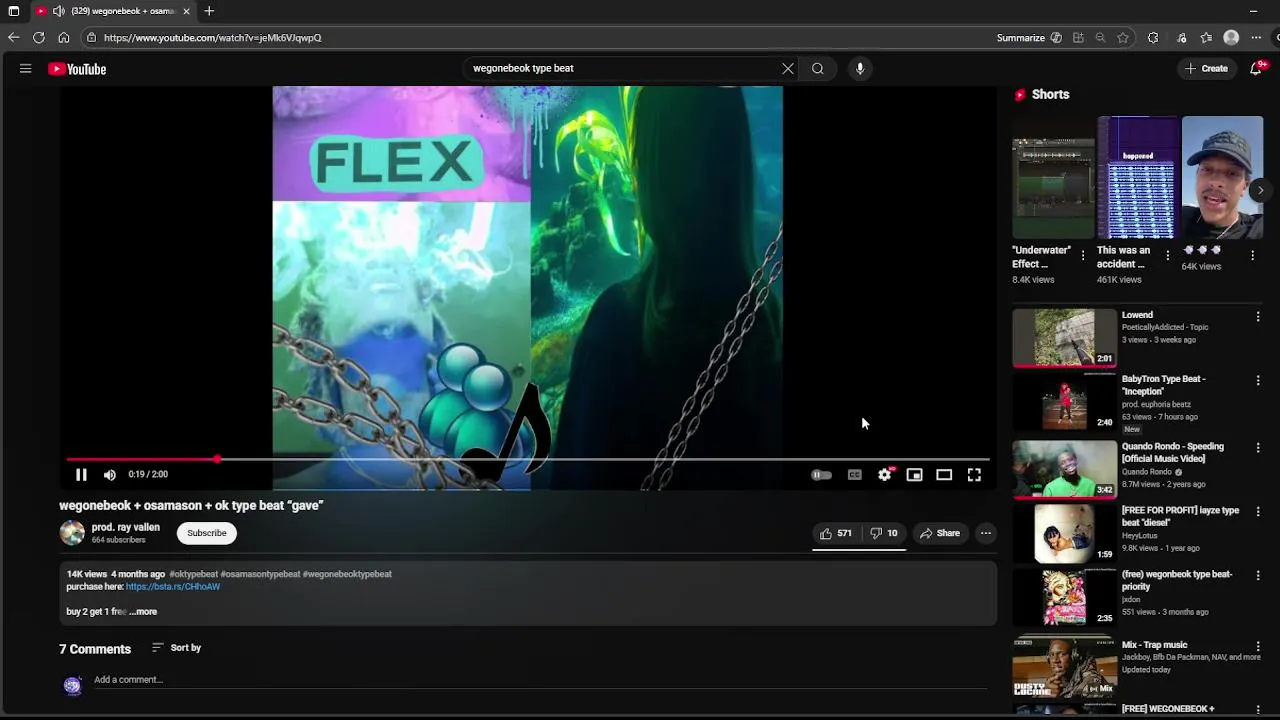
Task: Open options for "This was an accident" short
Action: coord(1168,256)
